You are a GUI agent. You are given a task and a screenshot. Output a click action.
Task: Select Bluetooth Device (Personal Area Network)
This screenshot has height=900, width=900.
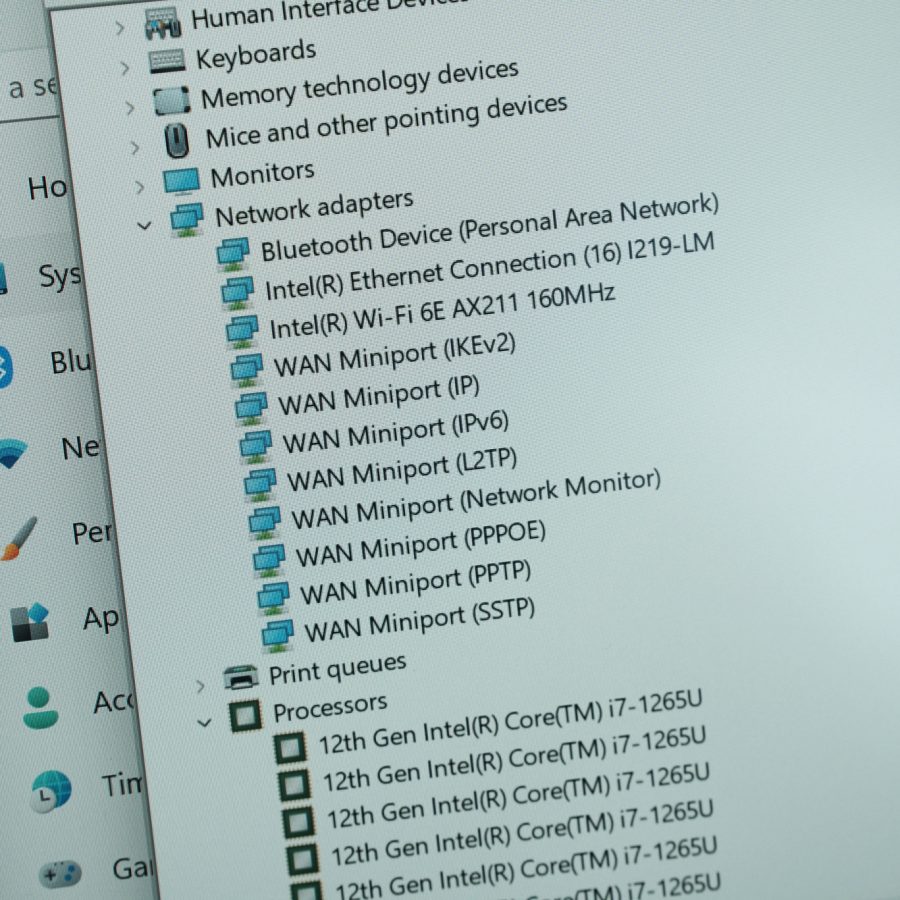tap(490, 227)
